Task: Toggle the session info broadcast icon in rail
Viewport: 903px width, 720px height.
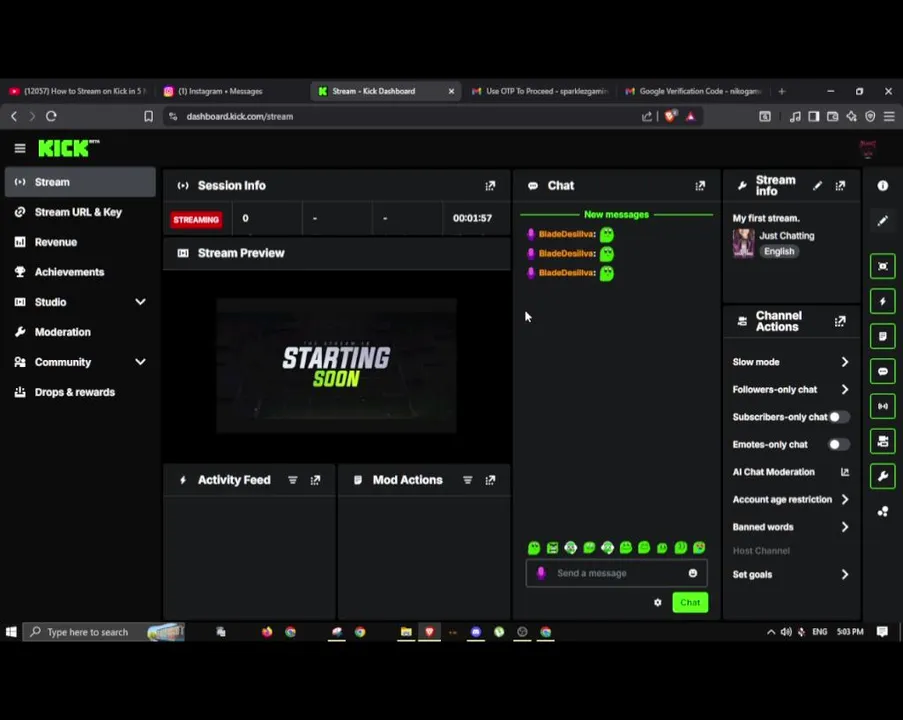Action: point(882,406)
